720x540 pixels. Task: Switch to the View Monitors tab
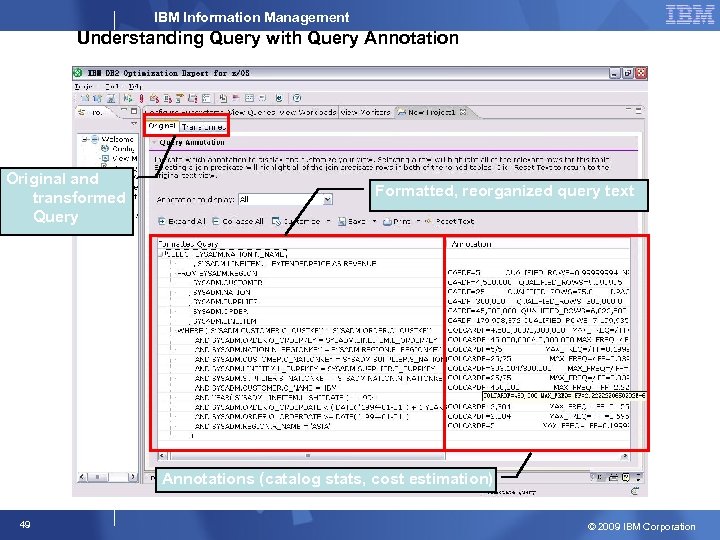click(x=365, y=112)
